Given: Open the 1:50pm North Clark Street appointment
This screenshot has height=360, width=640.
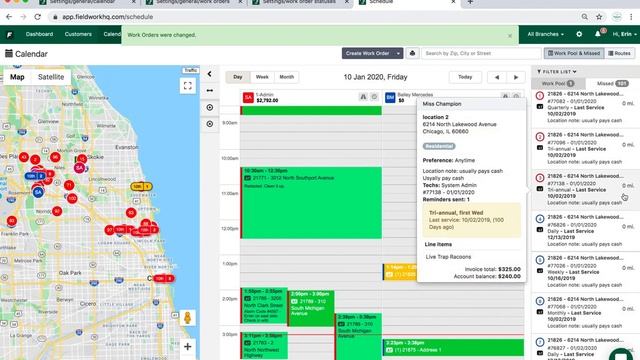Looking at the screenshot, I should click(264, 305).
